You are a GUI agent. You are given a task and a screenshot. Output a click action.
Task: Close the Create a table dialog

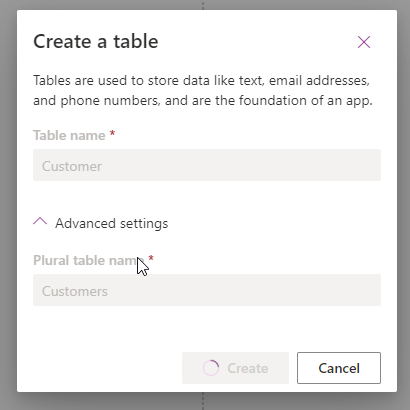(364, 42)
